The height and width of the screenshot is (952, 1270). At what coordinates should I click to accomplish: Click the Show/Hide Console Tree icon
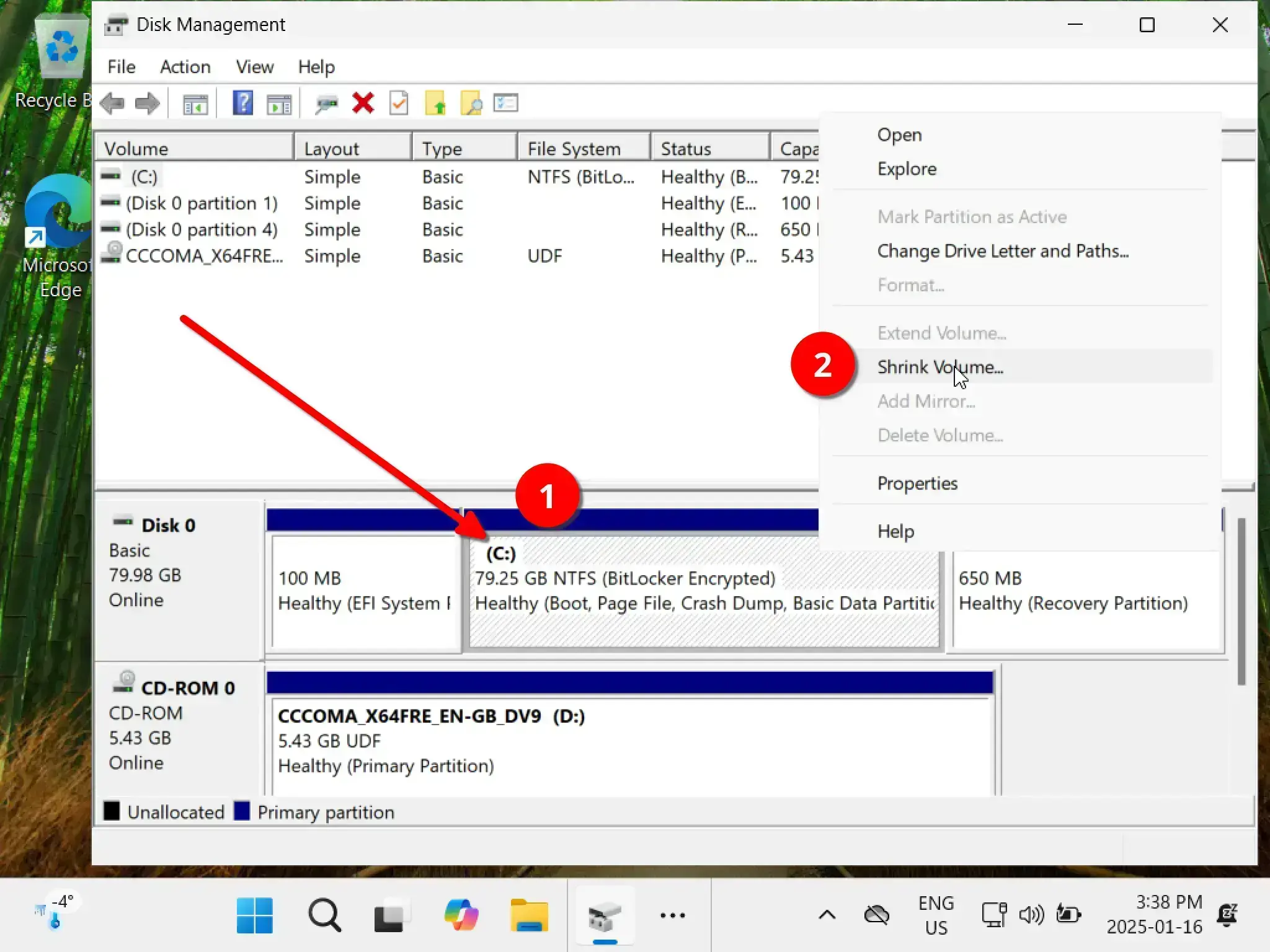pyautogui.click(x=195, y=104)
